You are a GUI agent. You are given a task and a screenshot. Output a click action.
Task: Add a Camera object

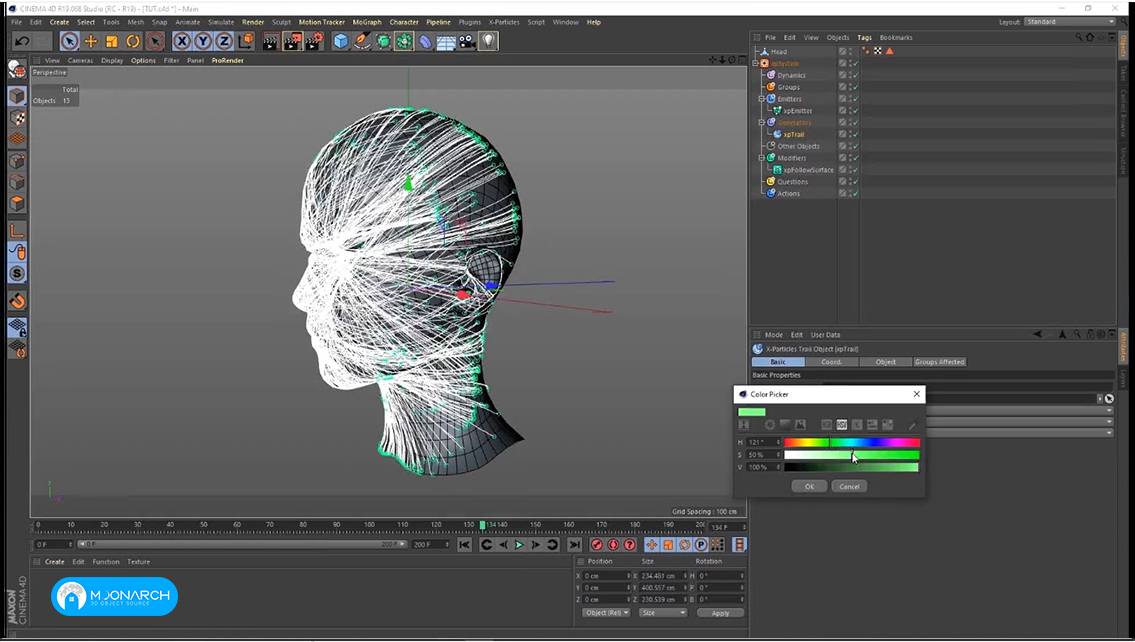tap(467, 41)
